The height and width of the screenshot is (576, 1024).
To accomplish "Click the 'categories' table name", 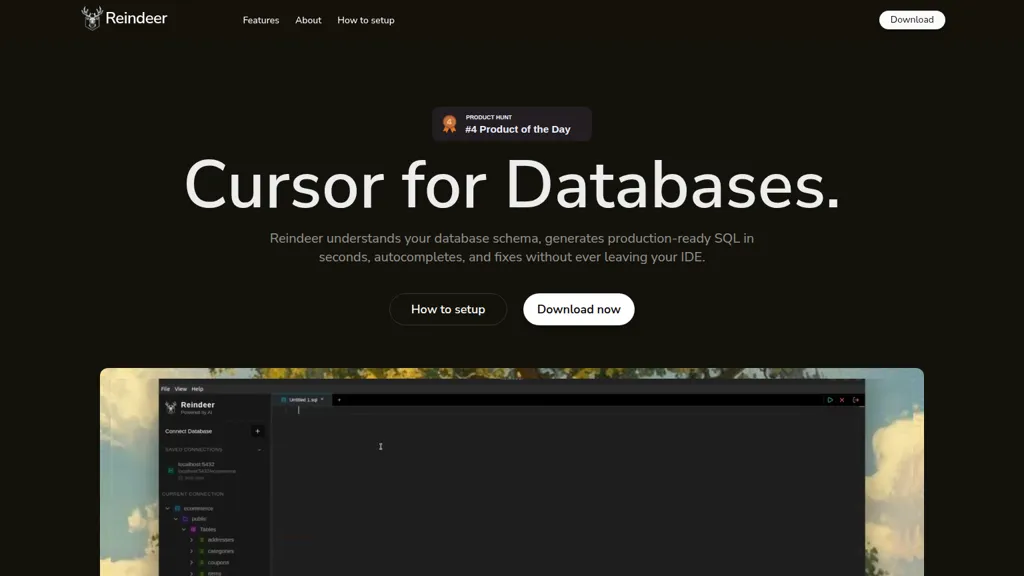I will 221,551.
